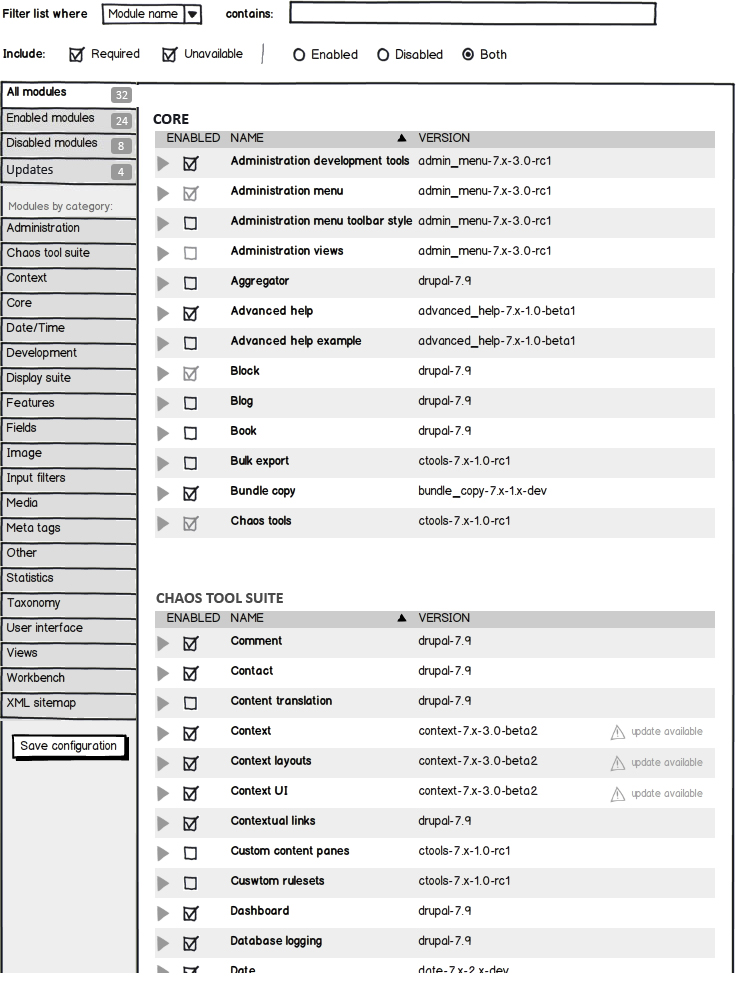The height and width of the screenshot is (997, 736).
Task: Click the sort arrow in CHAOS TOOL SUITE header
Action: point(402,618)
